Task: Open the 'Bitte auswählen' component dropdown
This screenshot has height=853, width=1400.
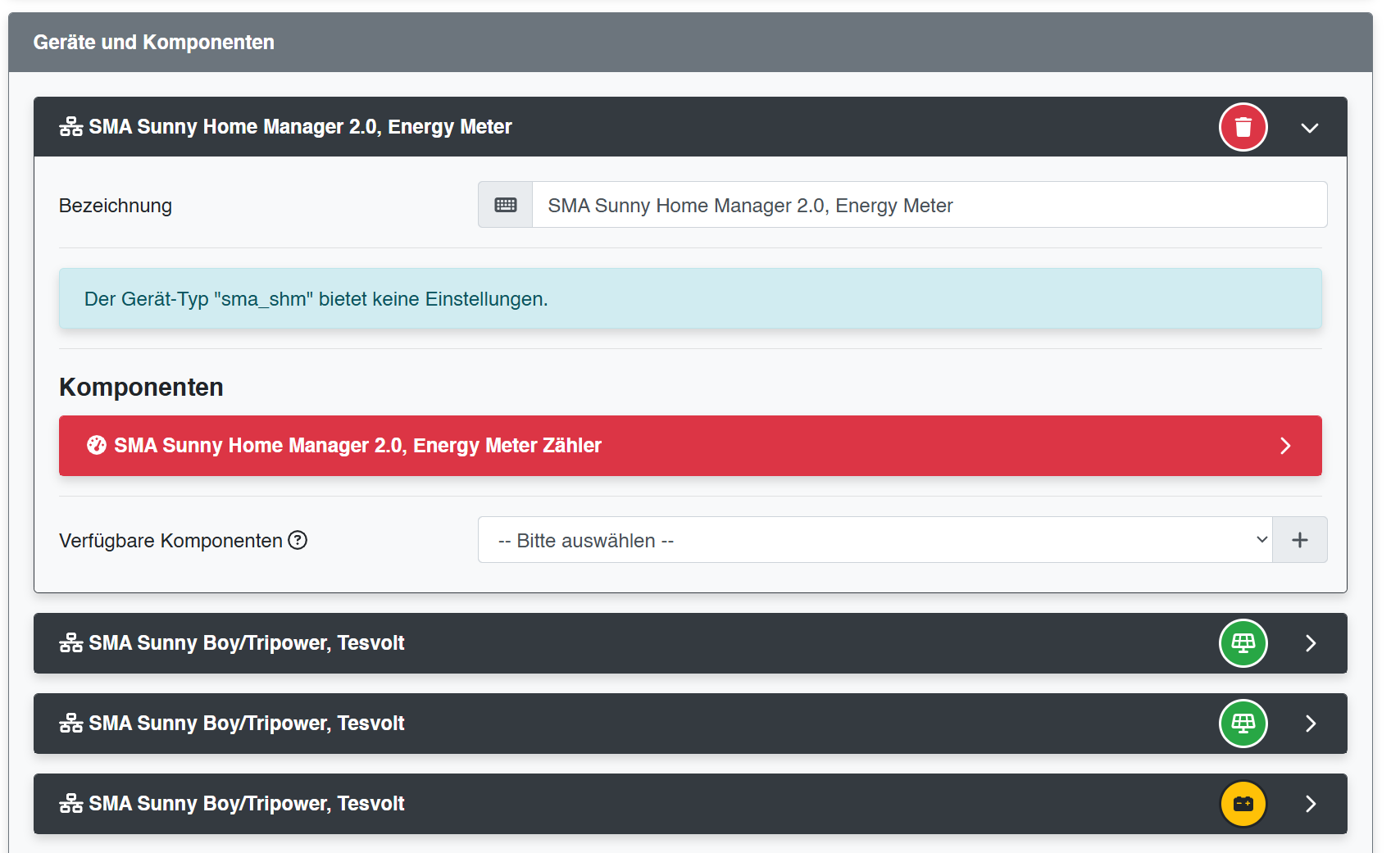Action: (x=875, y=540)
